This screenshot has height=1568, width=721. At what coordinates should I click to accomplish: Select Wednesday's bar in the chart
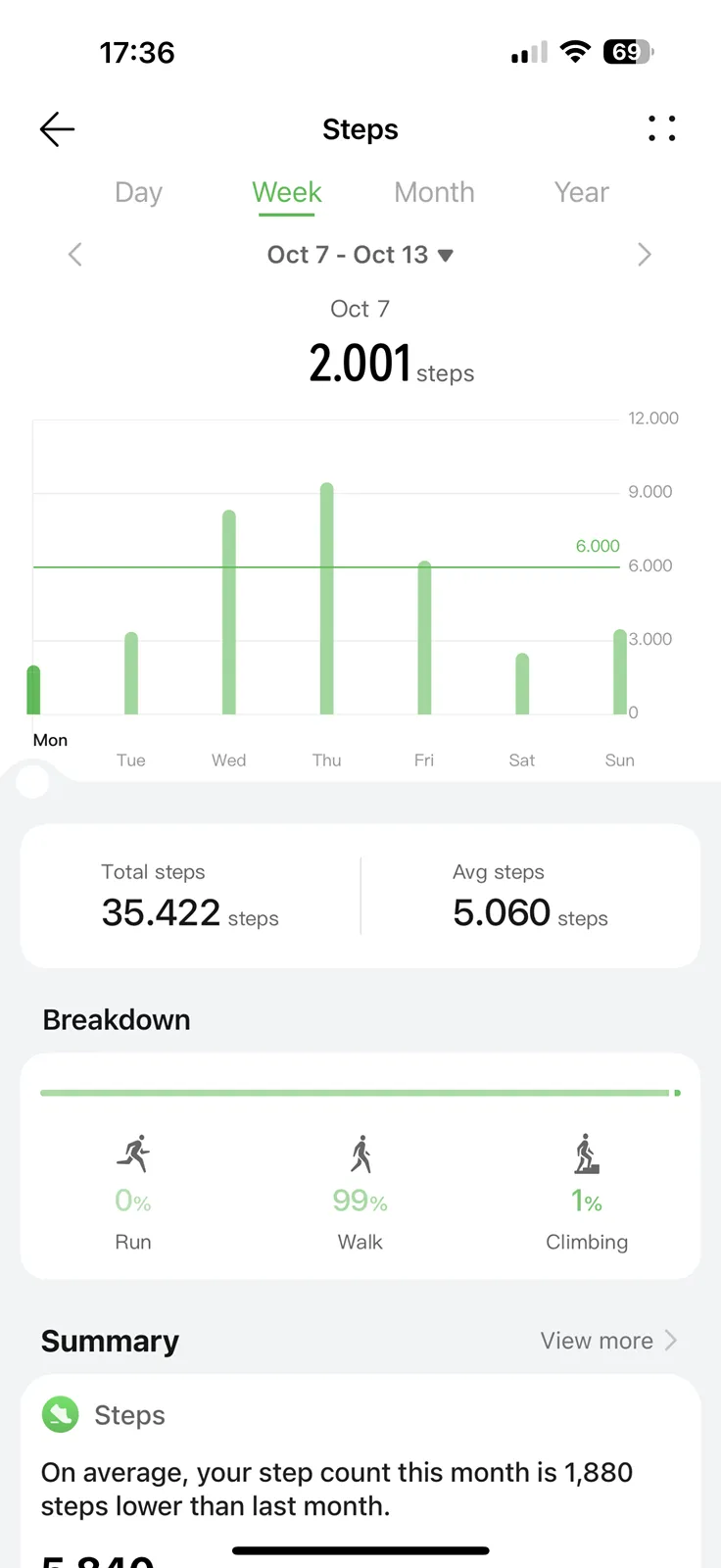click(229, 612)
